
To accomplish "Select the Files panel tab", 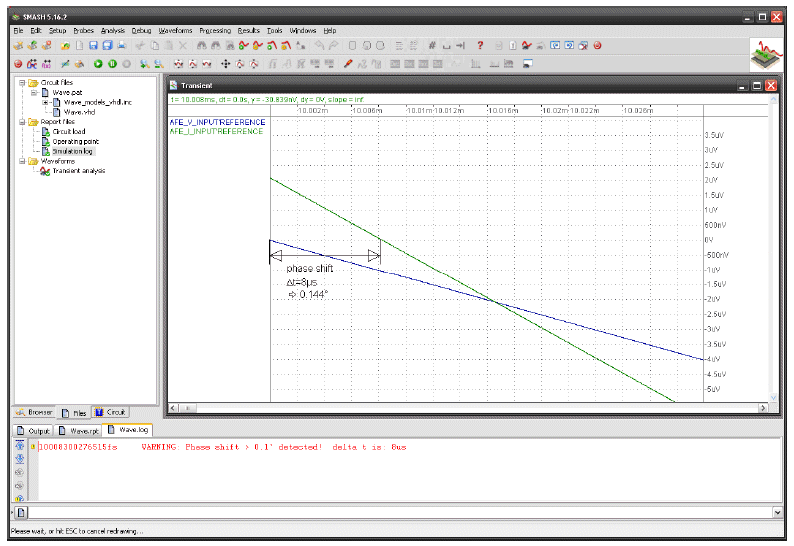I will [x=73, y=413].
